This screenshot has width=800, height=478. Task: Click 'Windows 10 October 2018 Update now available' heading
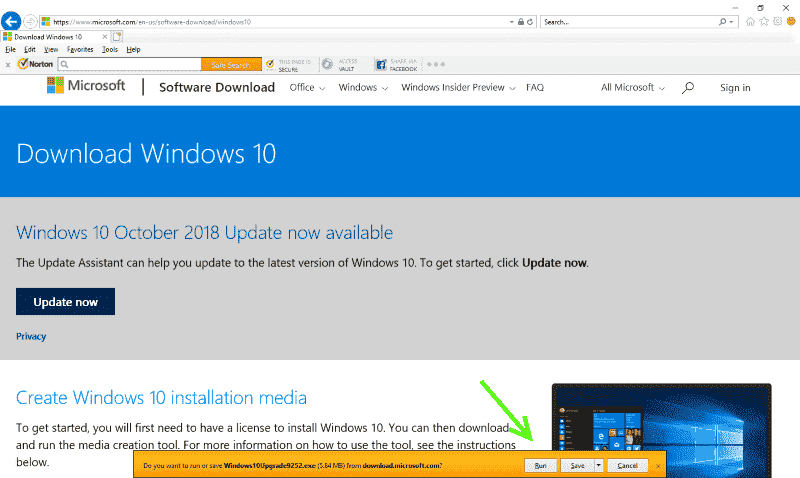pos(205,233)
